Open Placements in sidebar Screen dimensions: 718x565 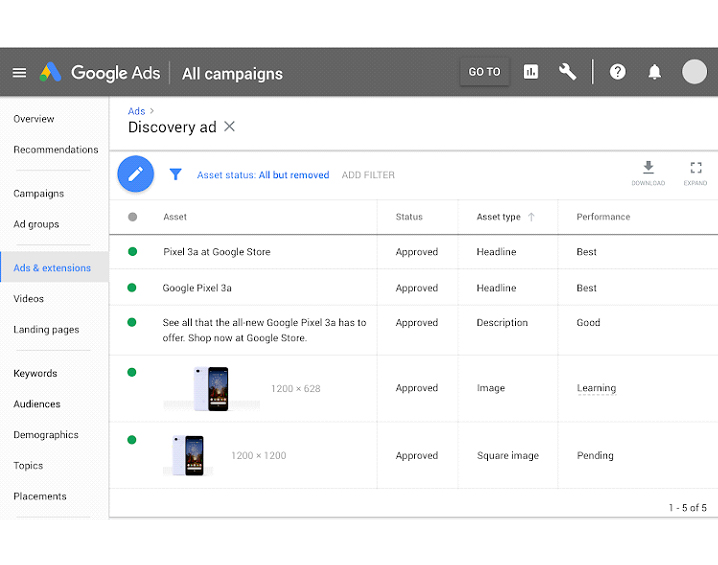pos(40,496)
